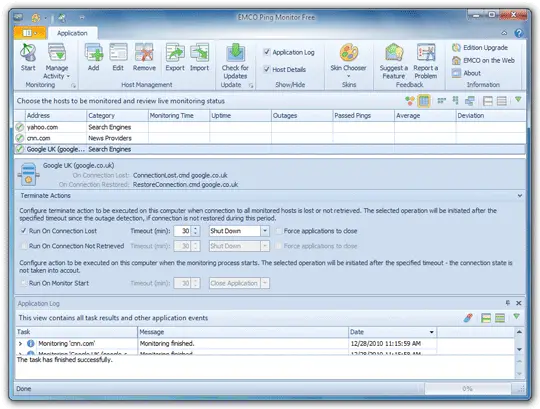Click the Connection Lost timeout field
The width and height of the screenshot is (540, 409).
click(182, 231)
